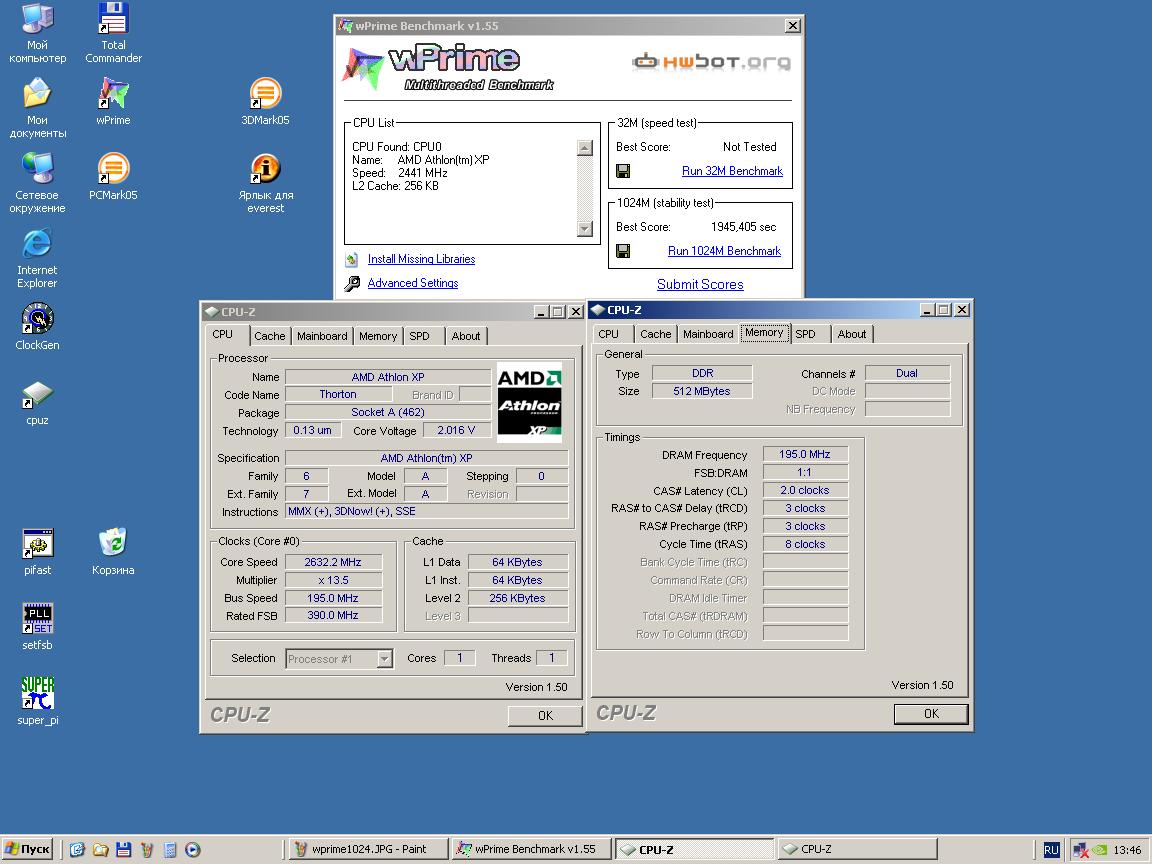Open the Recycle Bin icon

pos(113,552)
